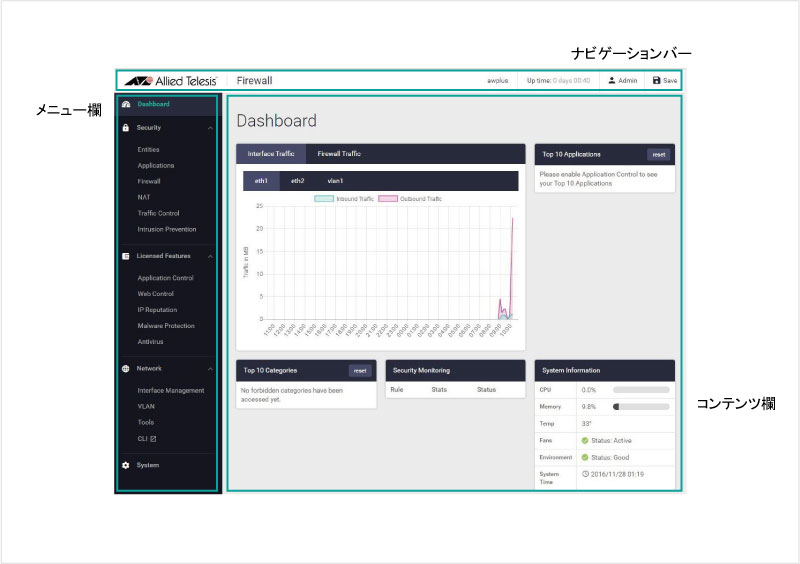Click the Fans green status check icon
The height and width of the screenshot is (564, 800).
click(x=585, y=440)
